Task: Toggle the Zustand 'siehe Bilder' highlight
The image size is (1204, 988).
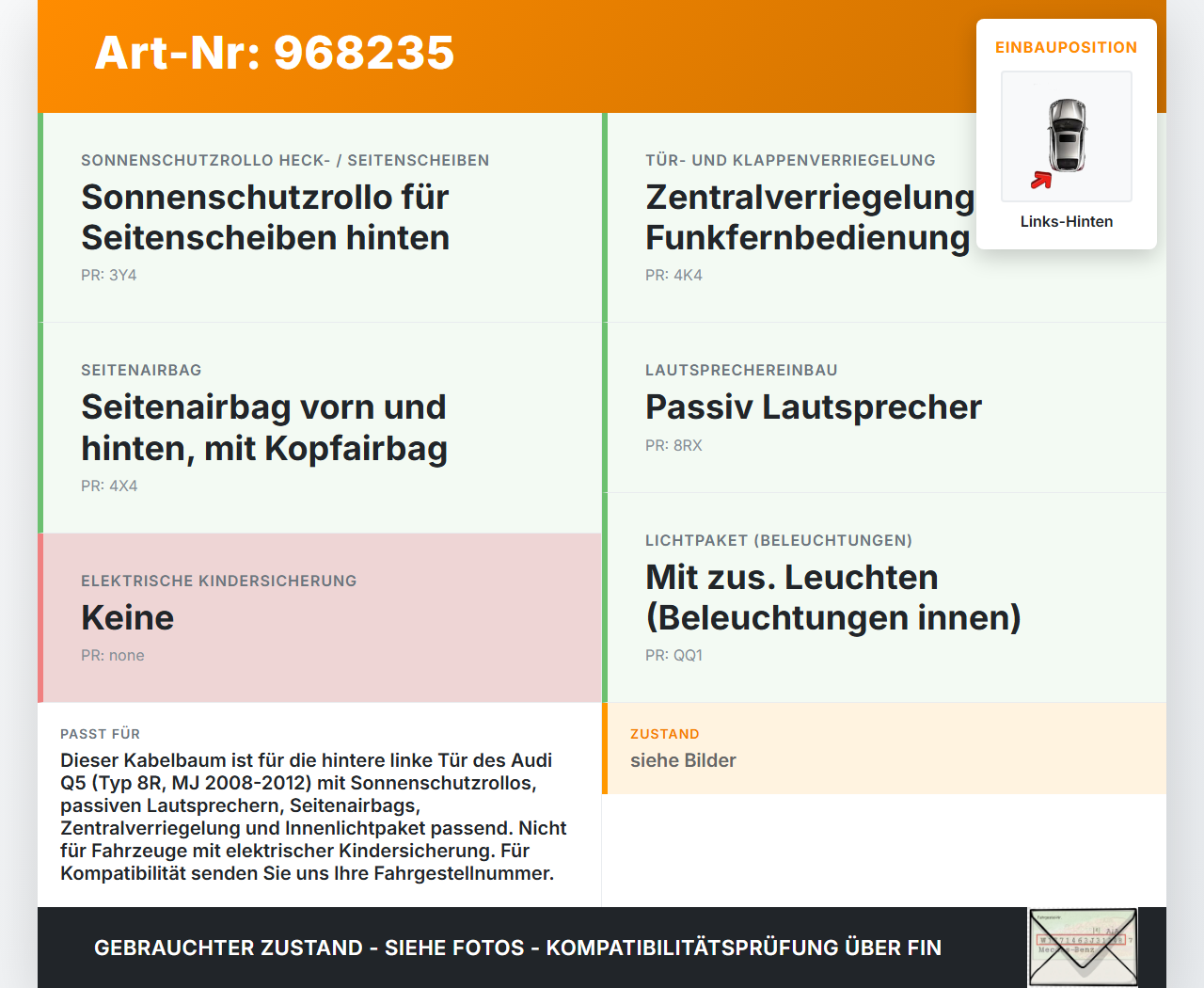Action: coord(683,760)
